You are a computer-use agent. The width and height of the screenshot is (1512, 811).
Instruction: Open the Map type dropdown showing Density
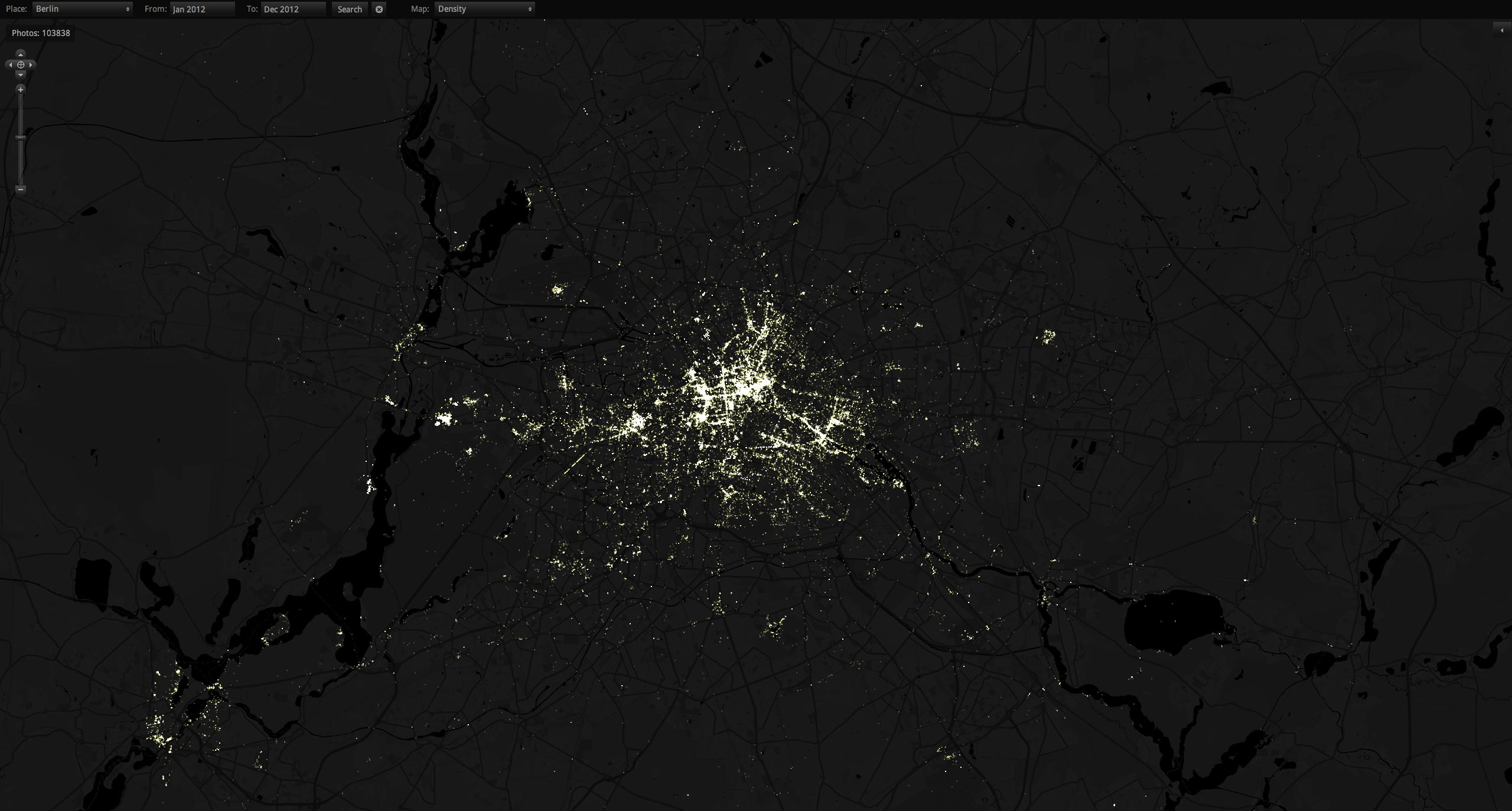pos(484,9)
